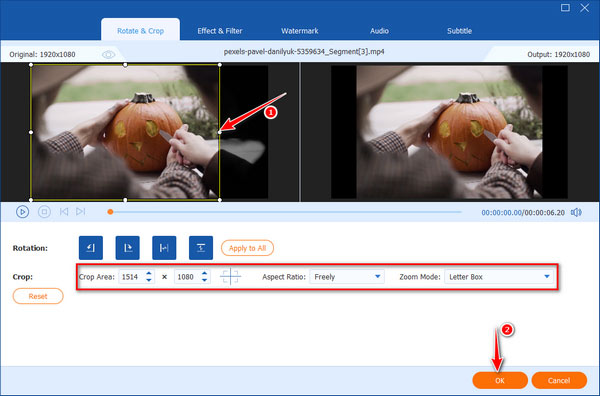This screenshot has height=396, width=600.
Task: Rotate the video right 90 degrees
Action: [127, 248]
